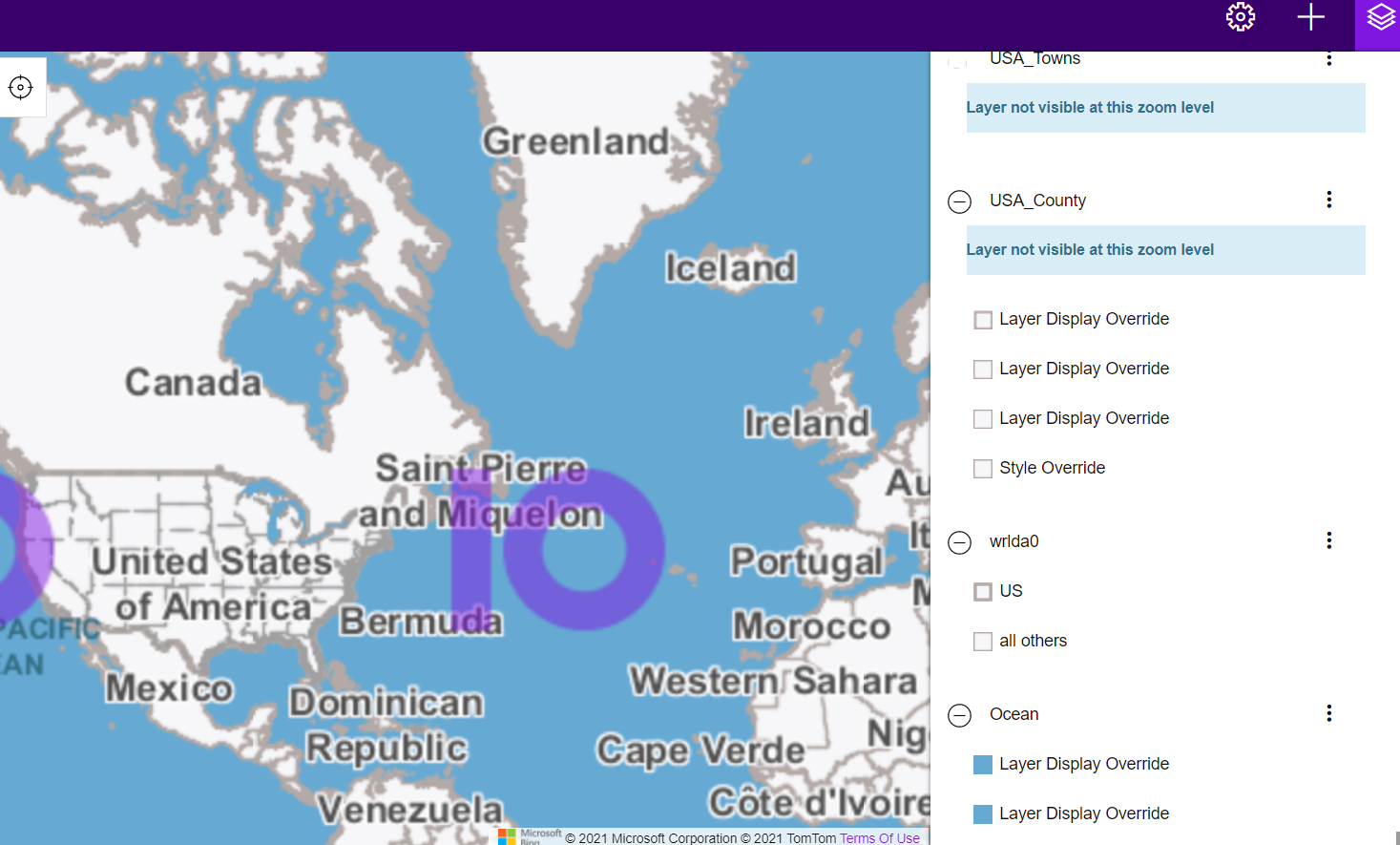Tick the US checkbox under wrlda0
1400x845 pixels.
pos(983,592)
